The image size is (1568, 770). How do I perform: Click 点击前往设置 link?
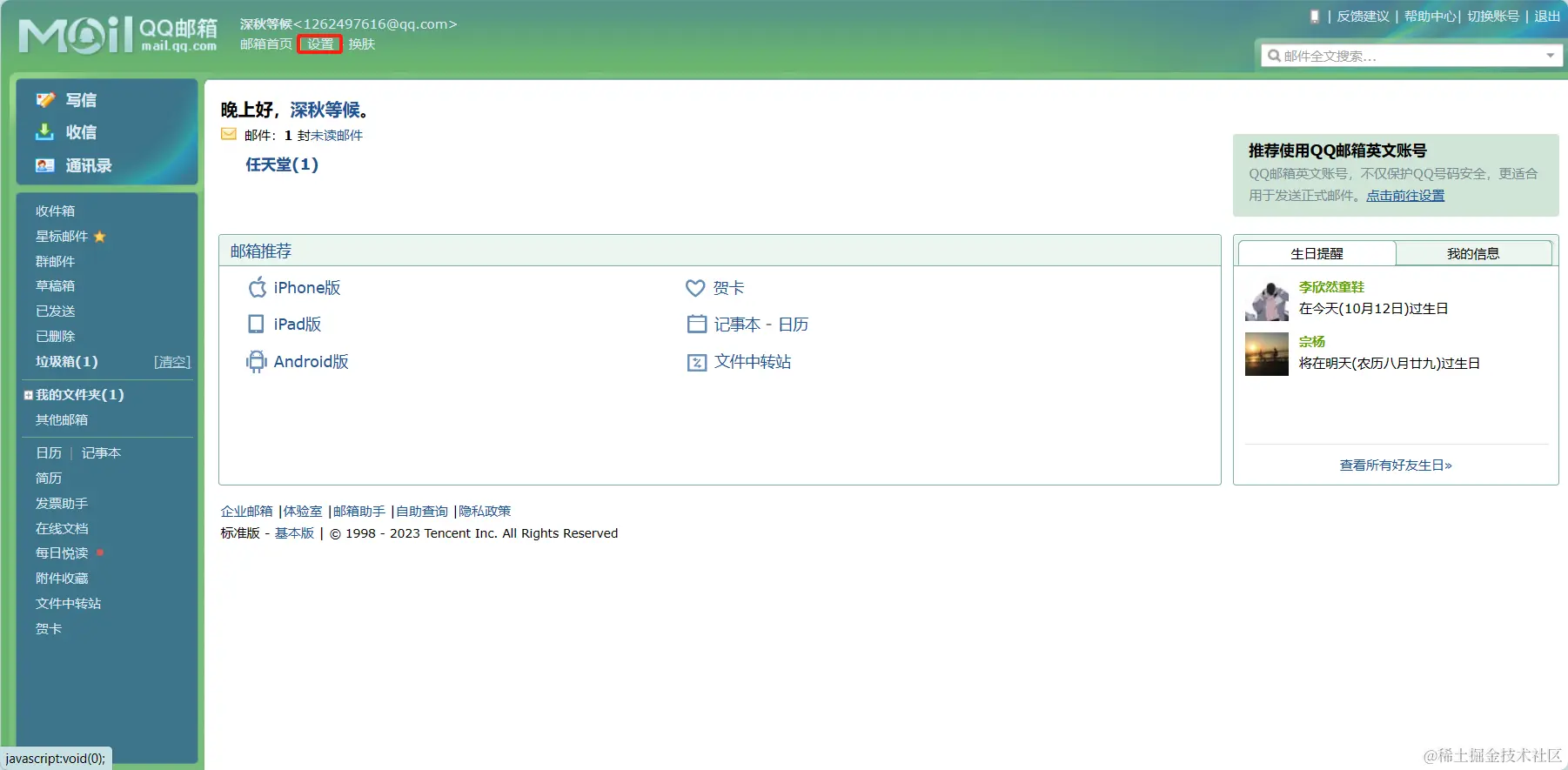1405,196
